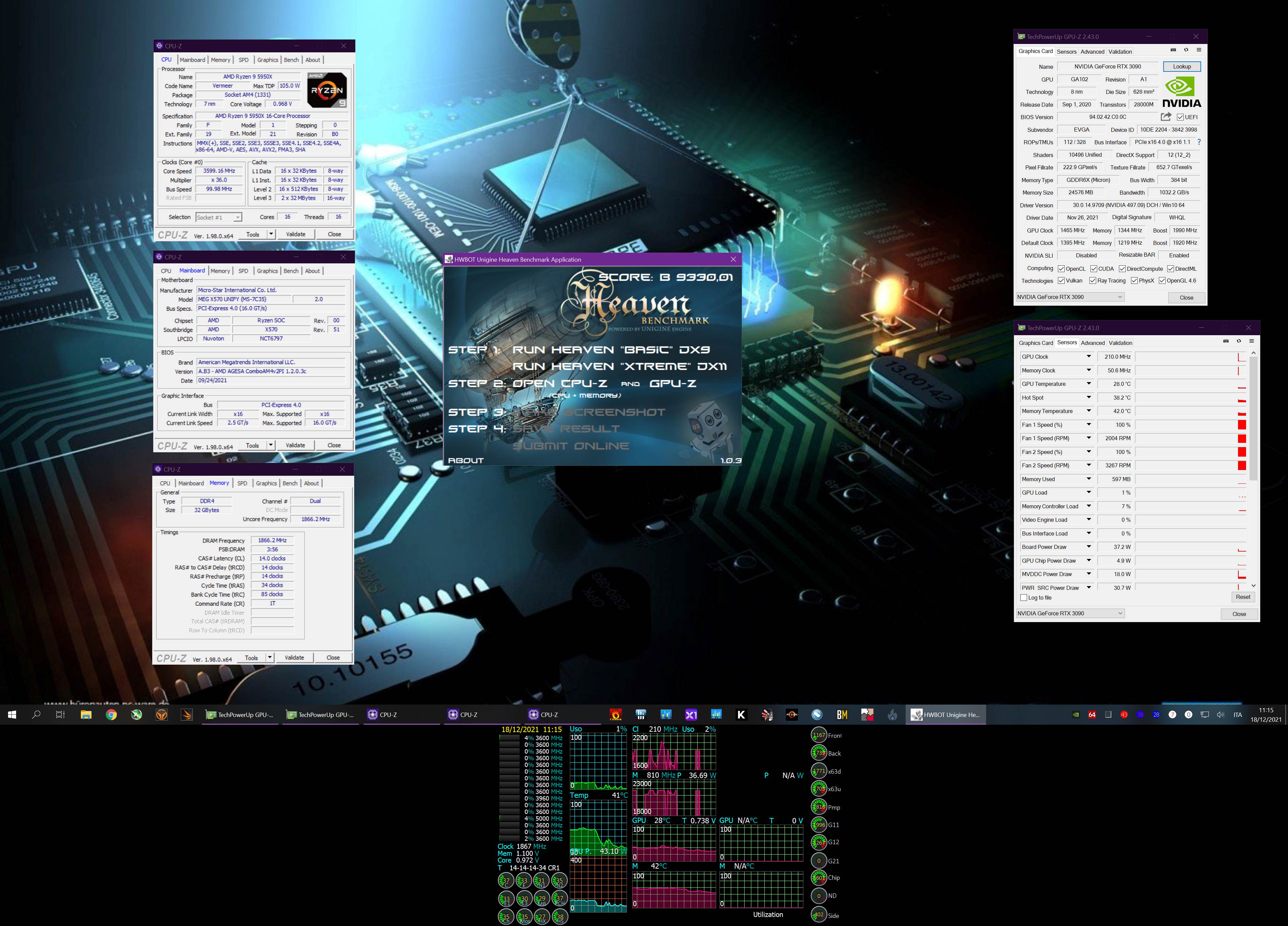Switch to Validation tab in GPU-Z Sensors window

(1121, 343)
